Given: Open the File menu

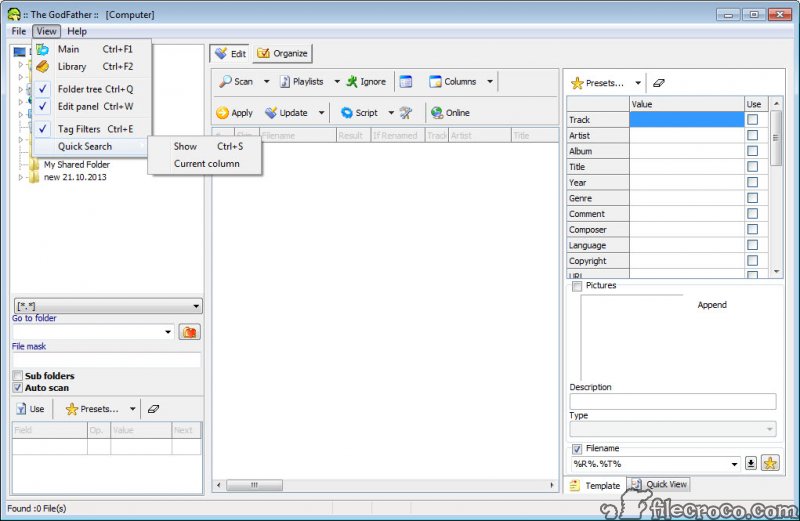Looking at the screenshot, I should (19, 31).
